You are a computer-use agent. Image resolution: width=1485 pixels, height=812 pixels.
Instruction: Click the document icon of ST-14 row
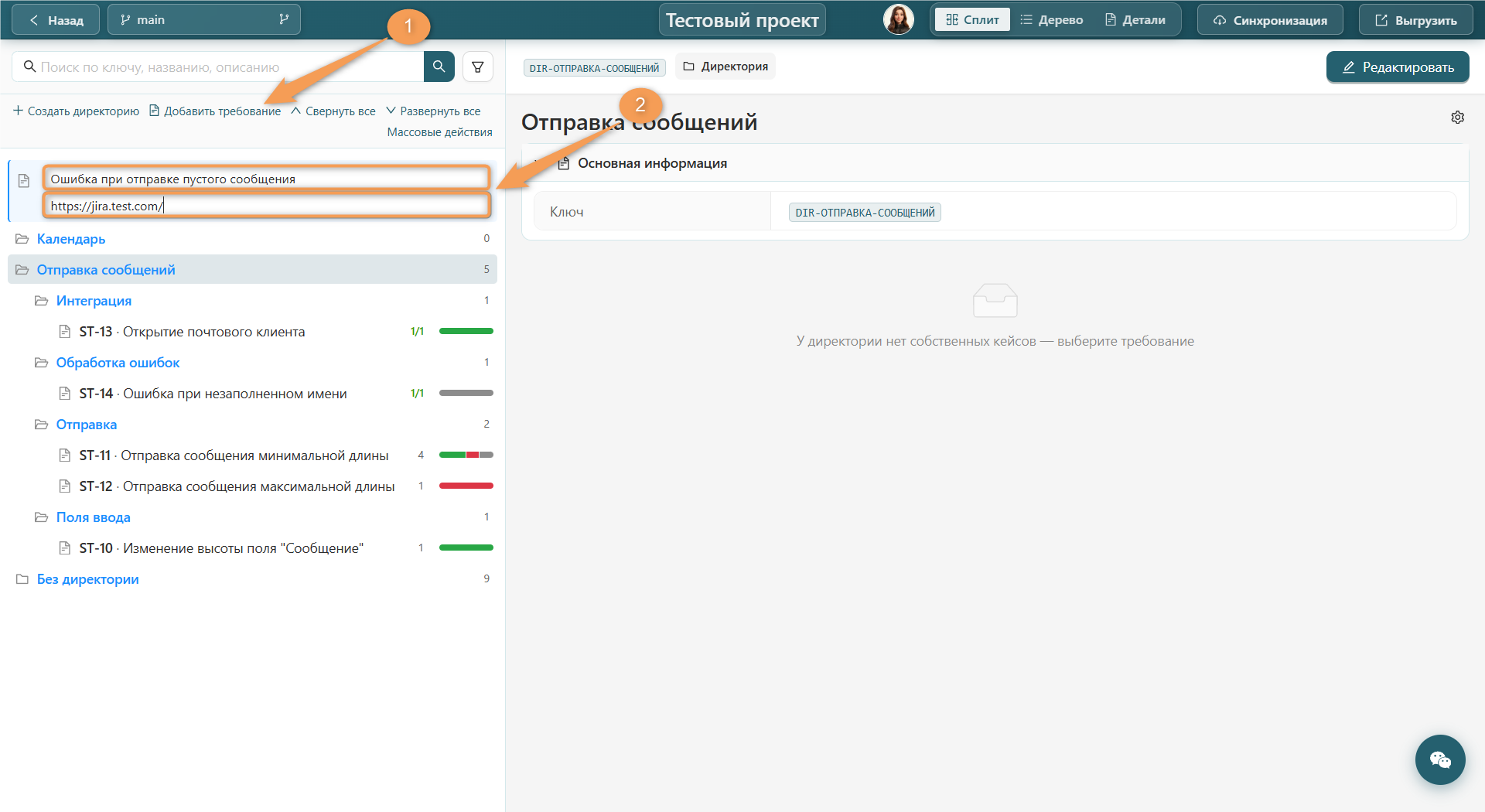click(65, 394)
